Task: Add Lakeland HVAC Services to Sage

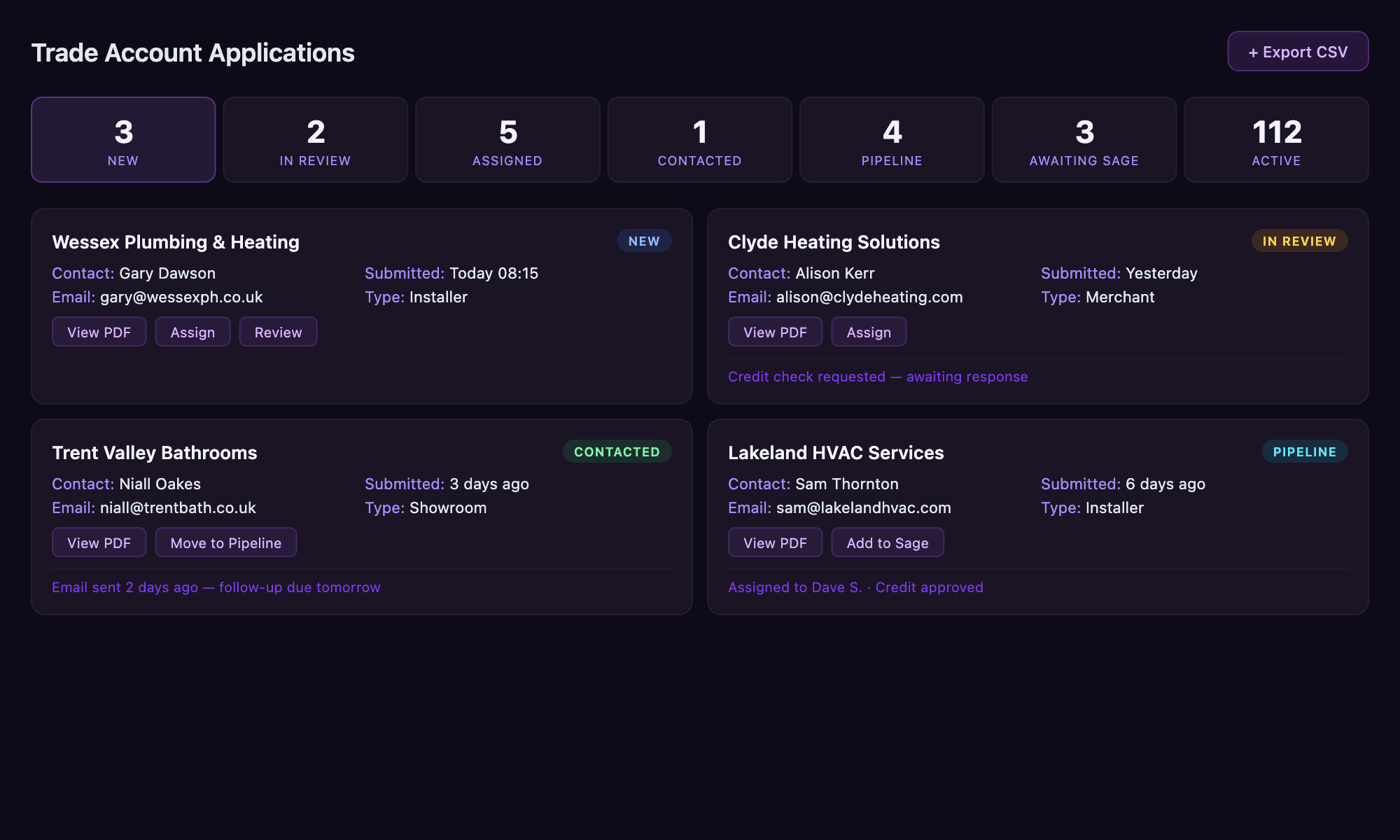Action: coord(887,542)
